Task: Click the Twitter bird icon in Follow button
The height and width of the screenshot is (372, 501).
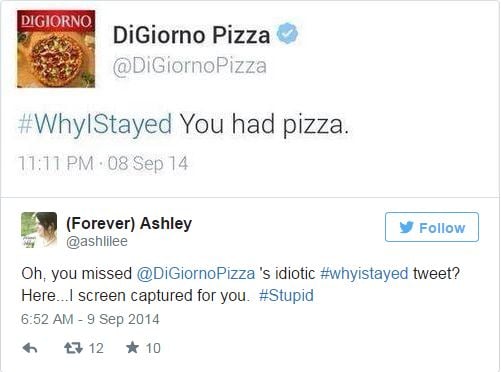Action: 407,227
